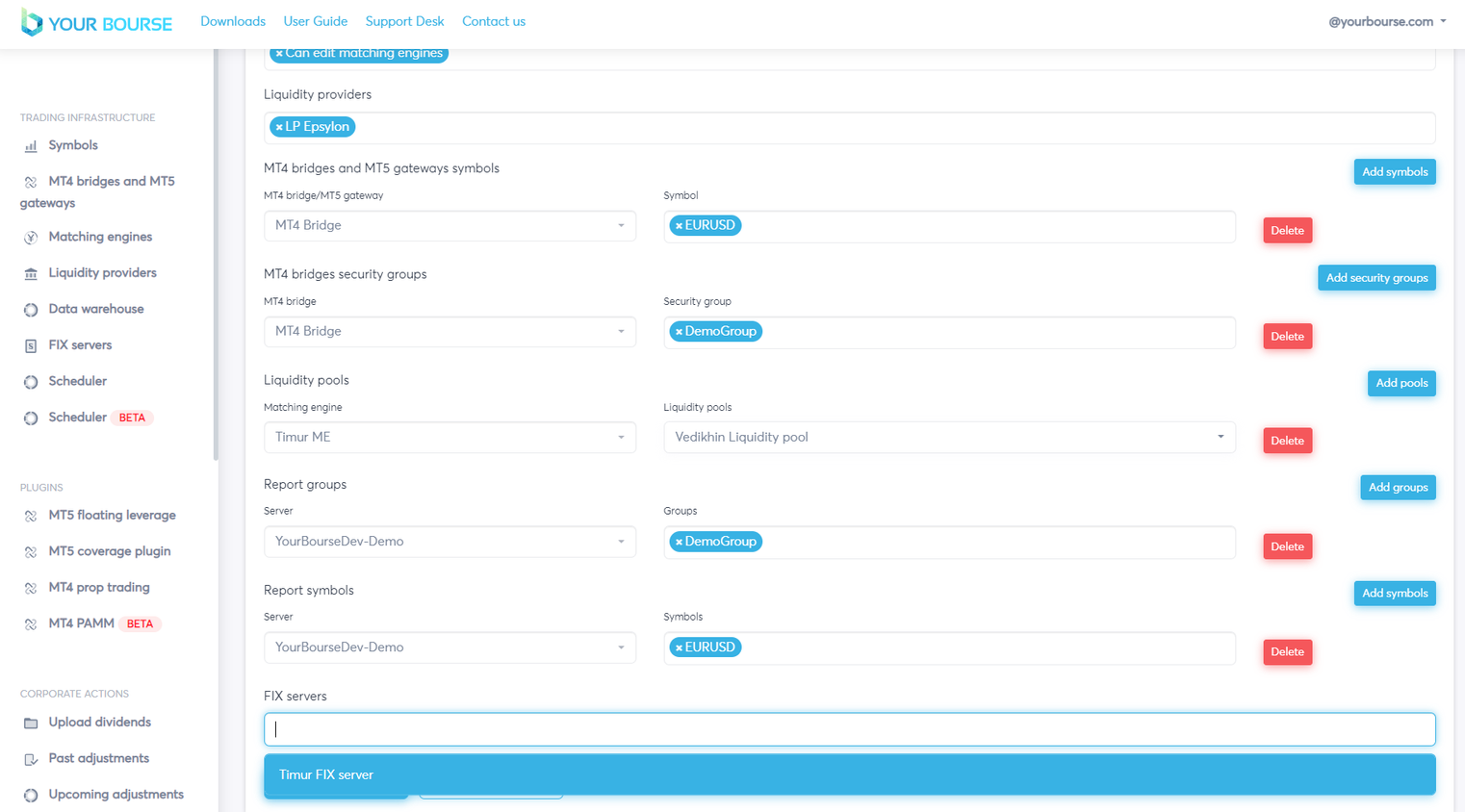Open the @yourbourse.com account menu
Viewport: 1465px width, 812px height.
tap(1387, 21)
